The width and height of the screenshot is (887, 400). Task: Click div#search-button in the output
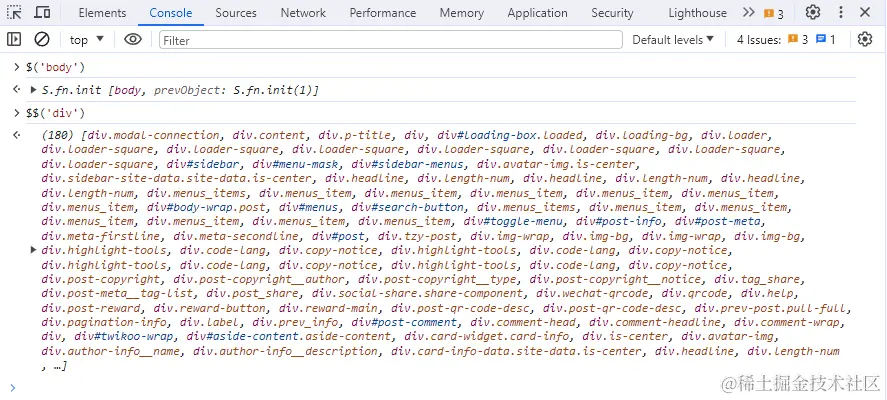tap(407, 207)
